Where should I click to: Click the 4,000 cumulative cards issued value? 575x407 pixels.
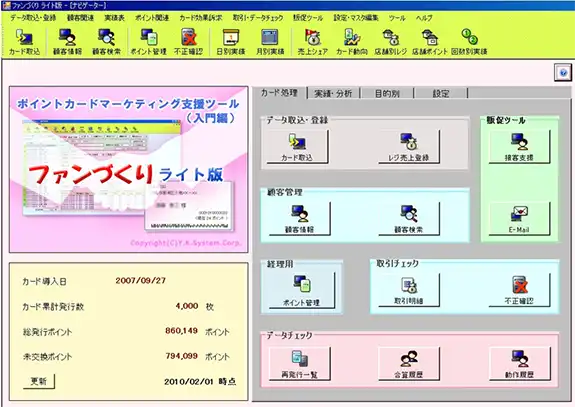point(187,306)
